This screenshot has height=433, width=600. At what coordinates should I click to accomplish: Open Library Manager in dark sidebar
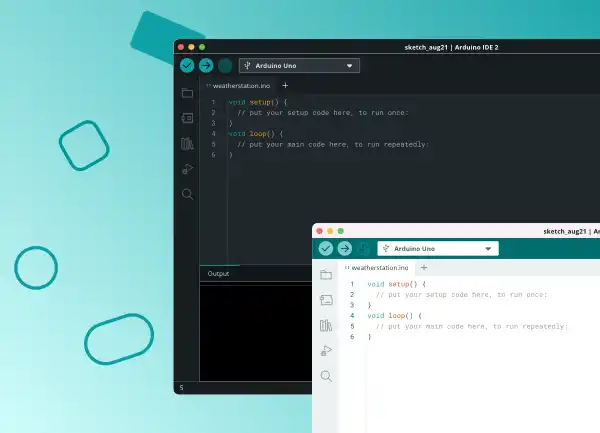tap(187, 143)
